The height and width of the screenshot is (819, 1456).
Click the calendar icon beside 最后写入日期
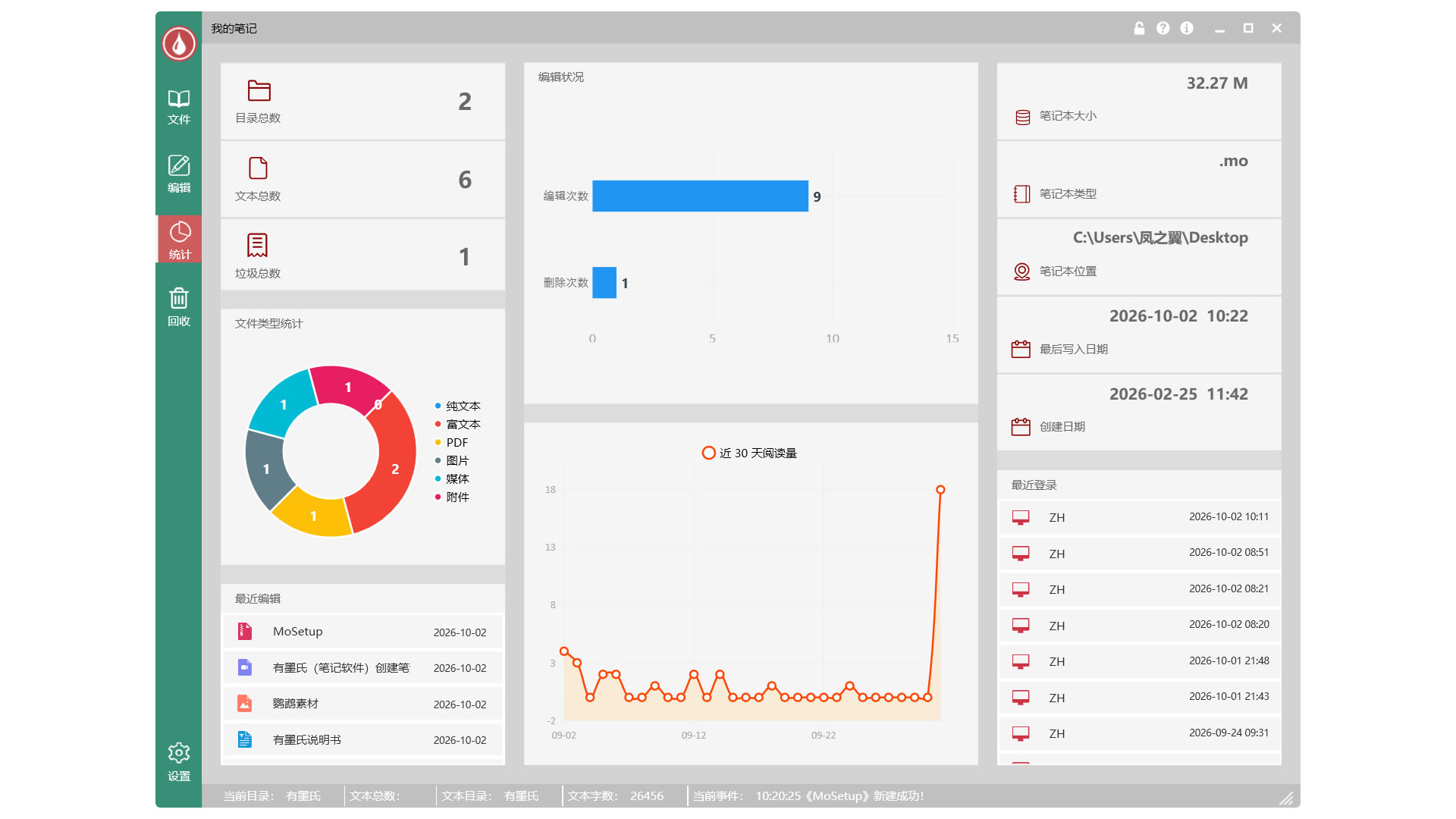click(1021, 349)
